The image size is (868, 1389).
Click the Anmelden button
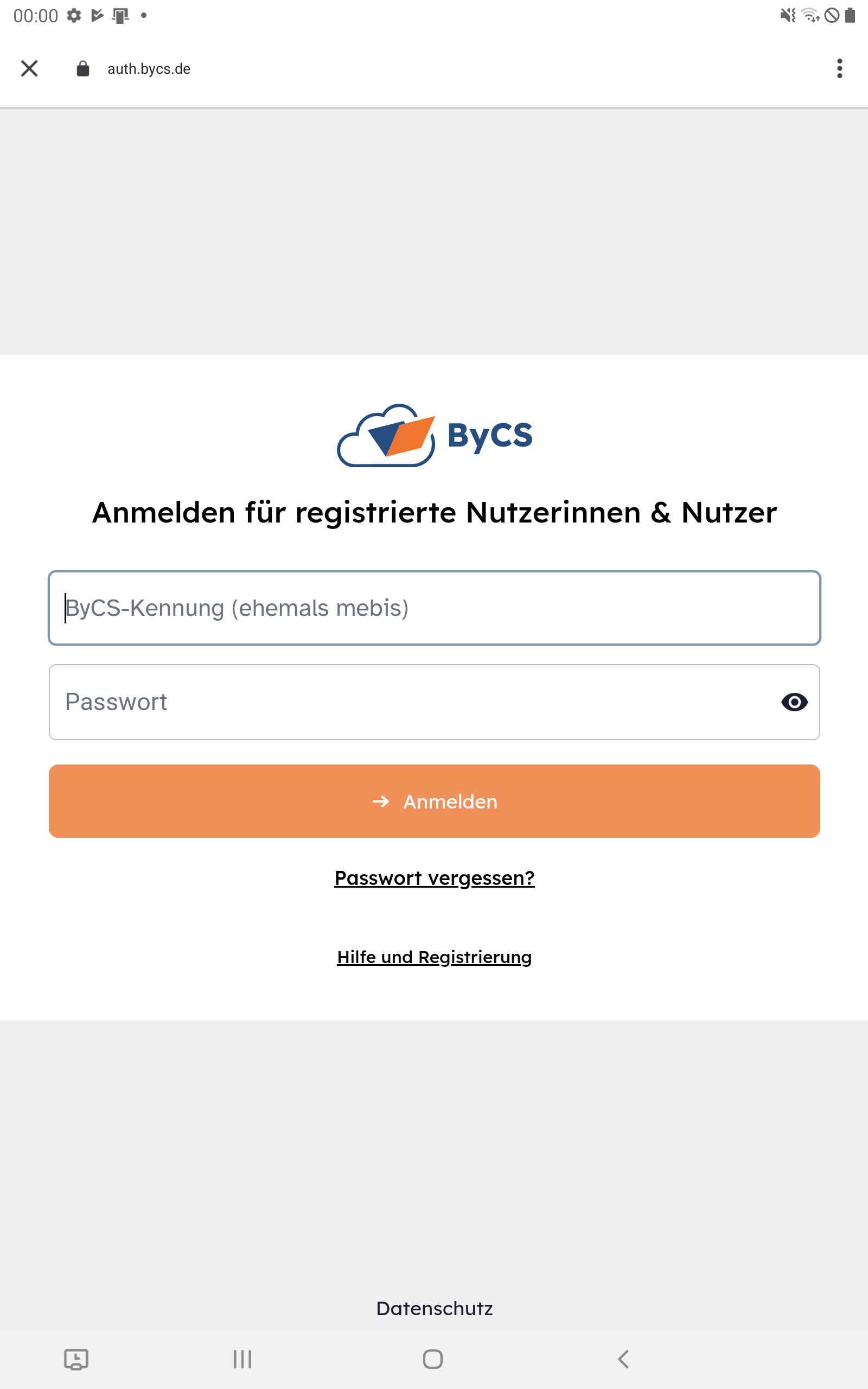coord(434,801)
